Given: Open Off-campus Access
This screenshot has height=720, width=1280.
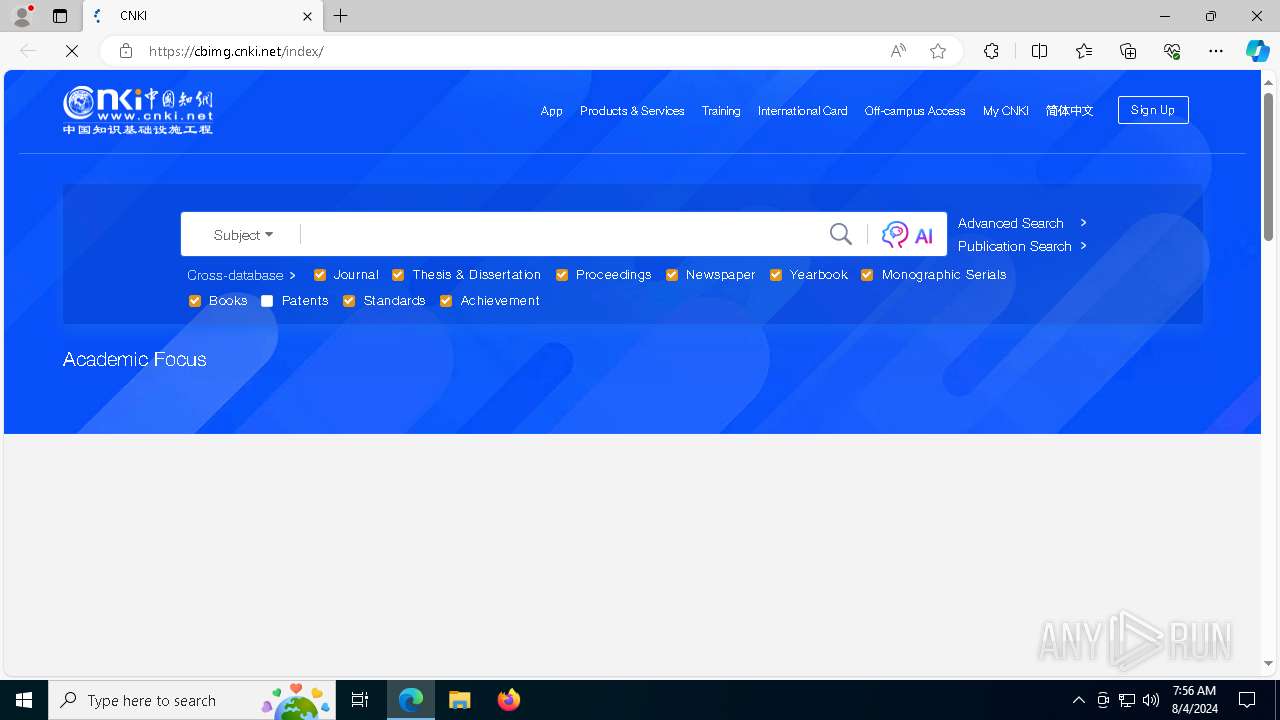Looking at the screenshot, I should [x=915, y=111].
